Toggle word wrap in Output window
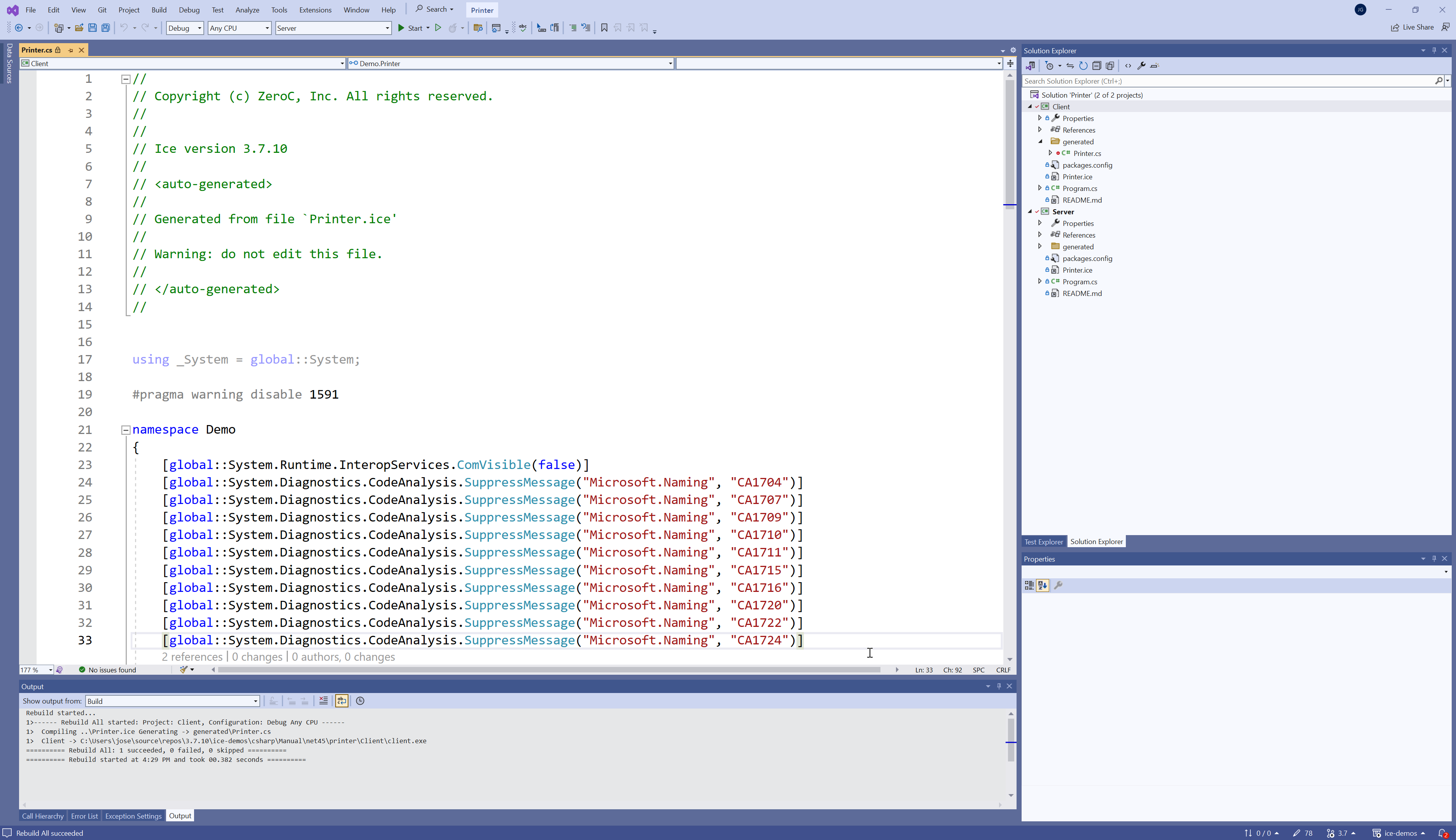The width and height of the screenshot is (1456, 840). (x=341, y=701)
